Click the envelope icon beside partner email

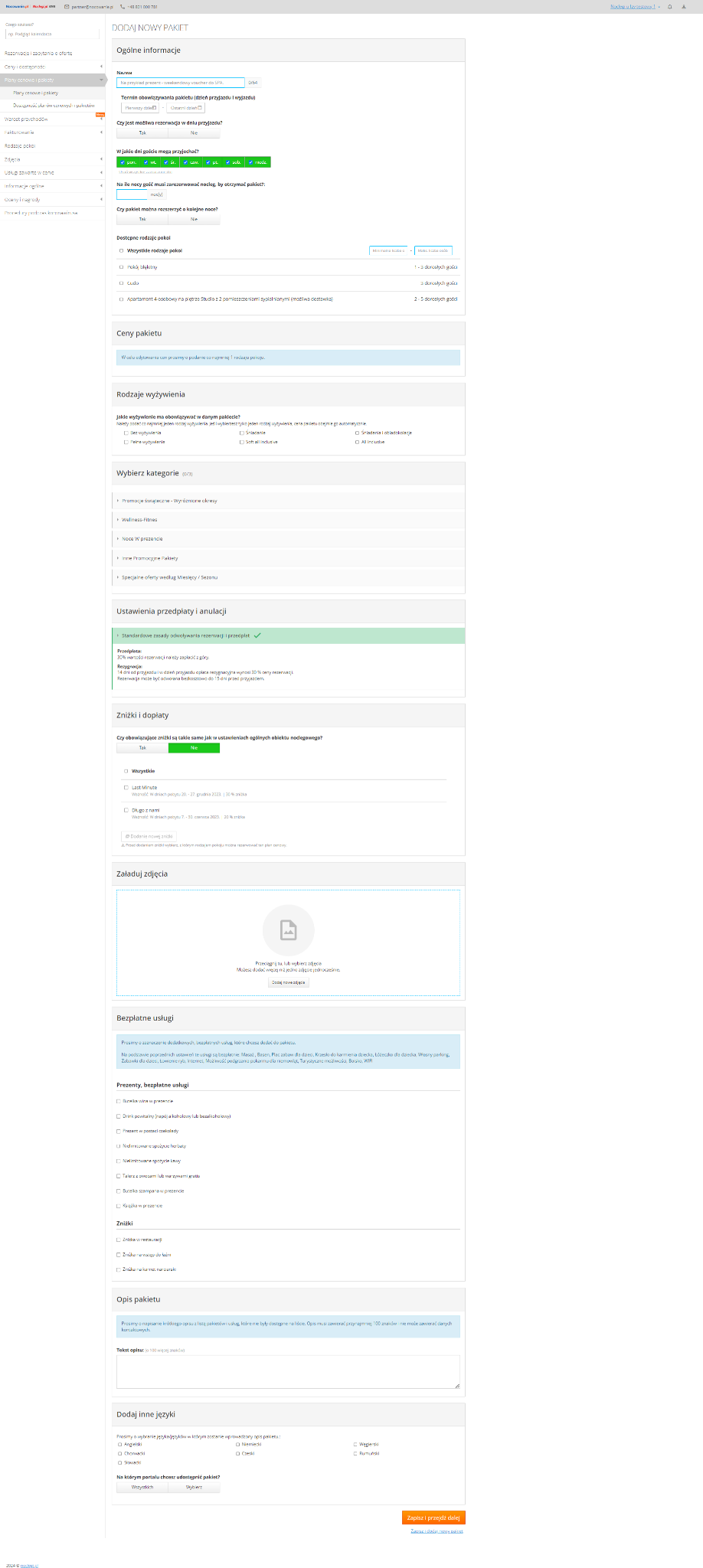pyautogui.click(x=67, y=7)
